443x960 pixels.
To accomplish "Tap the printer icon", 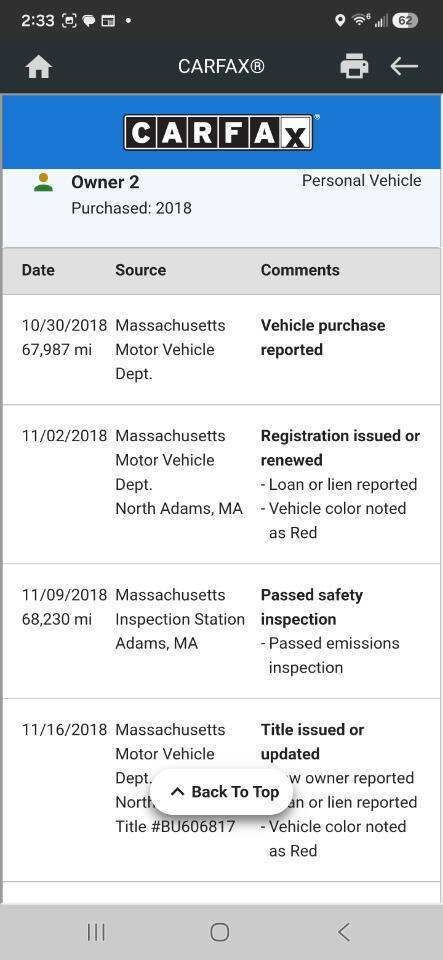I will (354, 66).
